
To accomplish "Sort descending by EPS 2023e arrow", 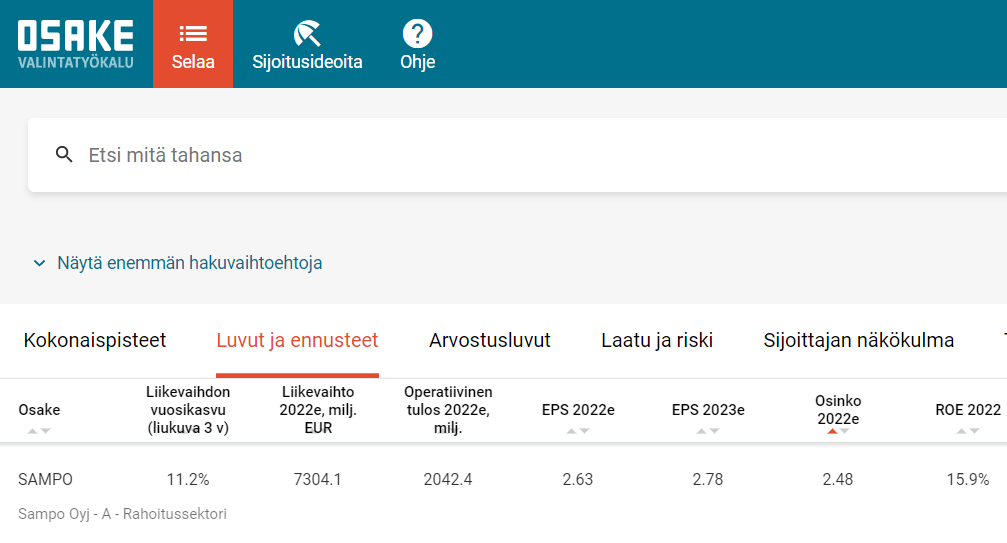I will [x=714, y=431].
